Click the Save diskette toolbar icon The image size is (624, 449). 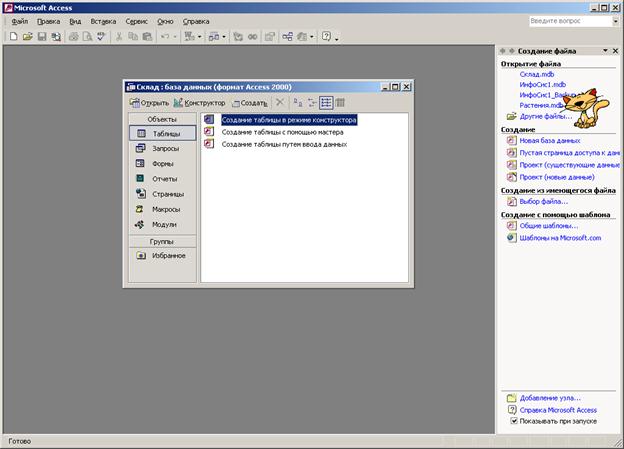(42, 37)
